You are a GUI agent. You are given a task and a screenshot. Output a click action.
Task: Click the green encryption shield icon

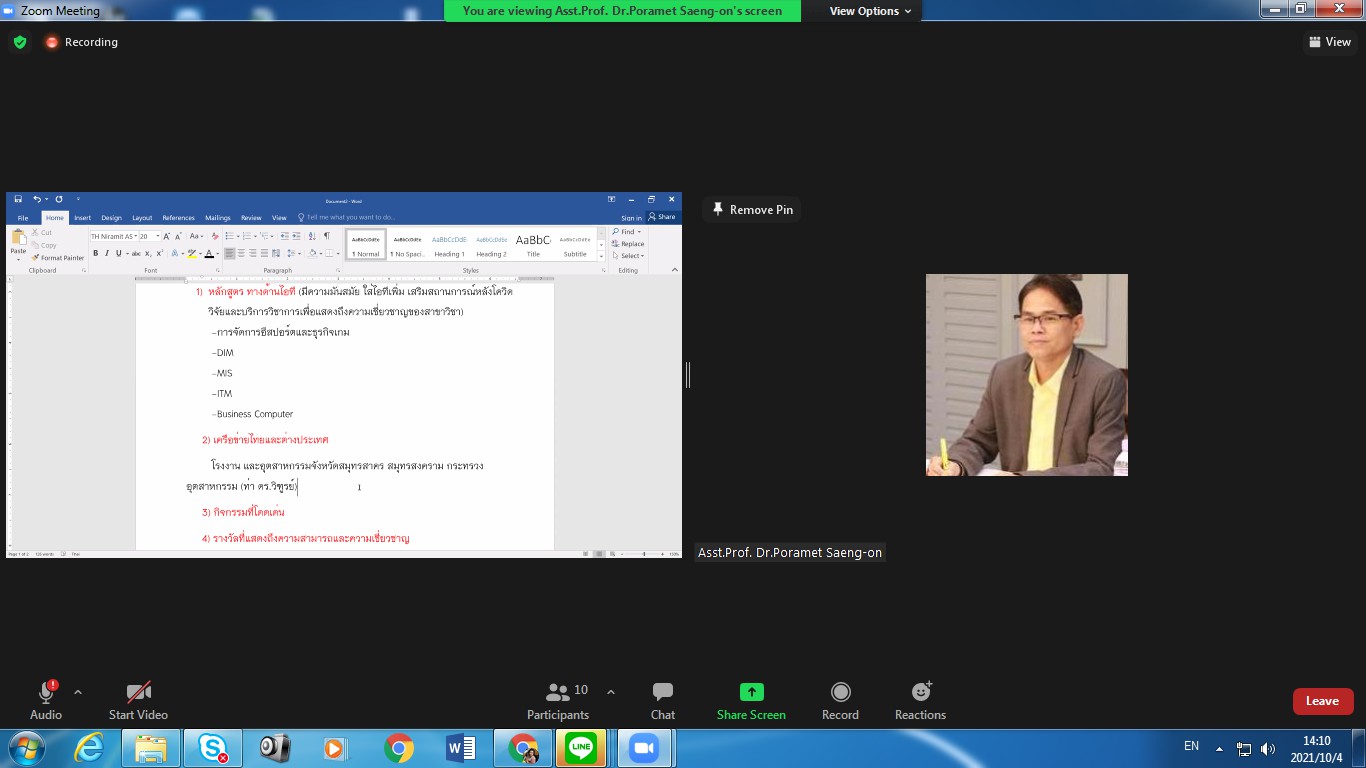click(x=20, y=42)
